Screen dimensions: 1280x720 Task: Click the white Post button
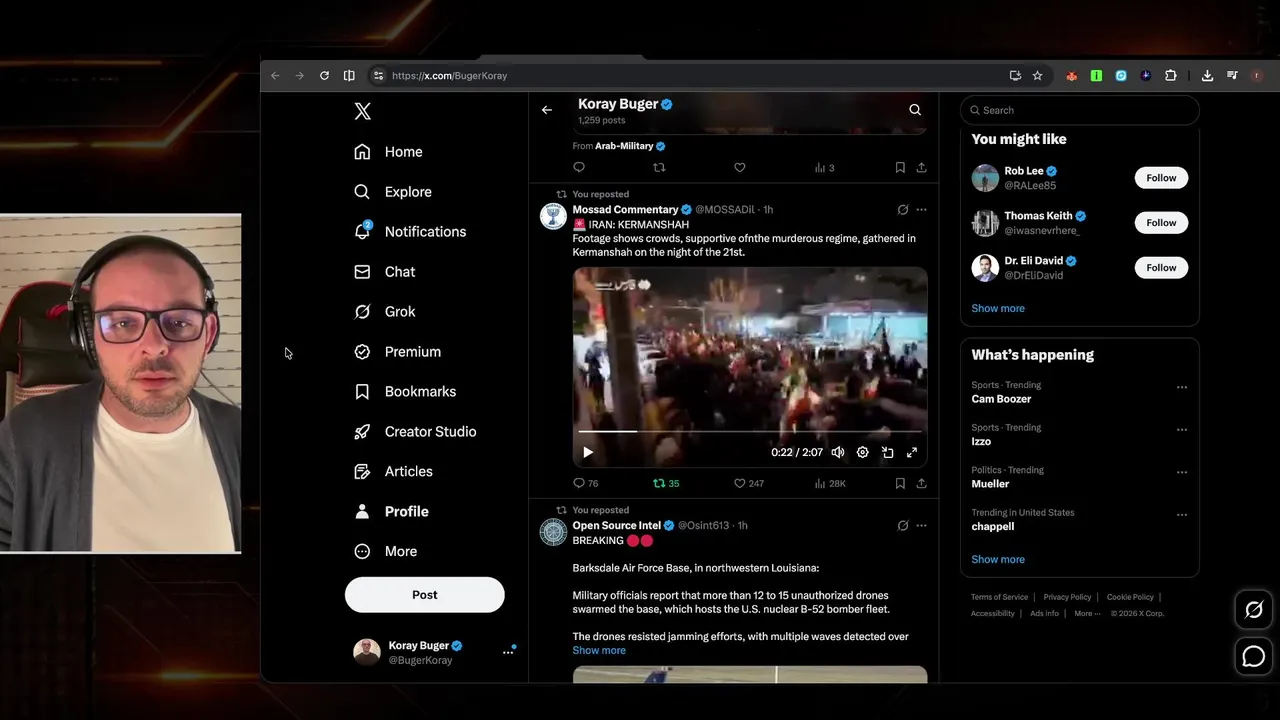425,595
